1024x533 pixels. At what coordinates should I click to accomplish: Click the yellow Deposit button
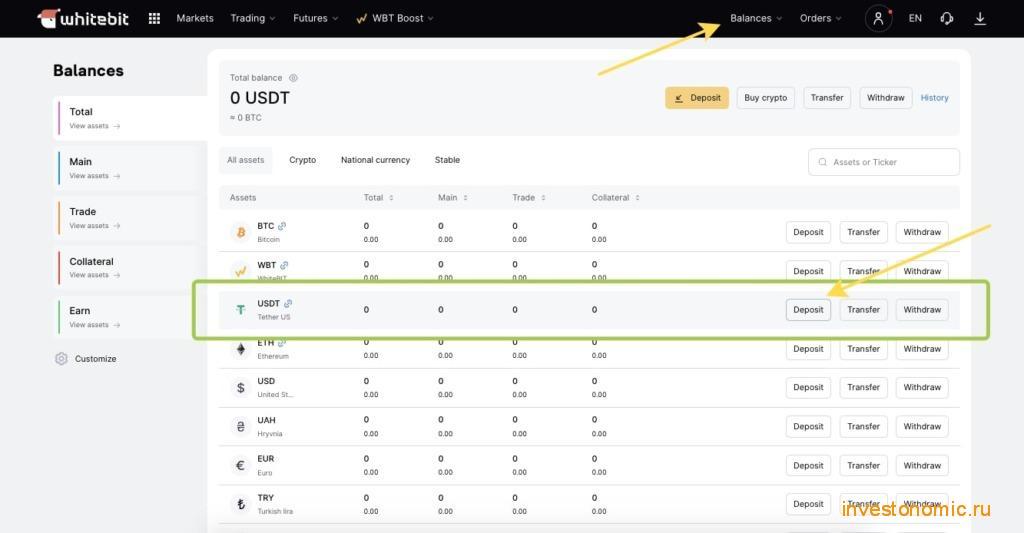point(697,98)
